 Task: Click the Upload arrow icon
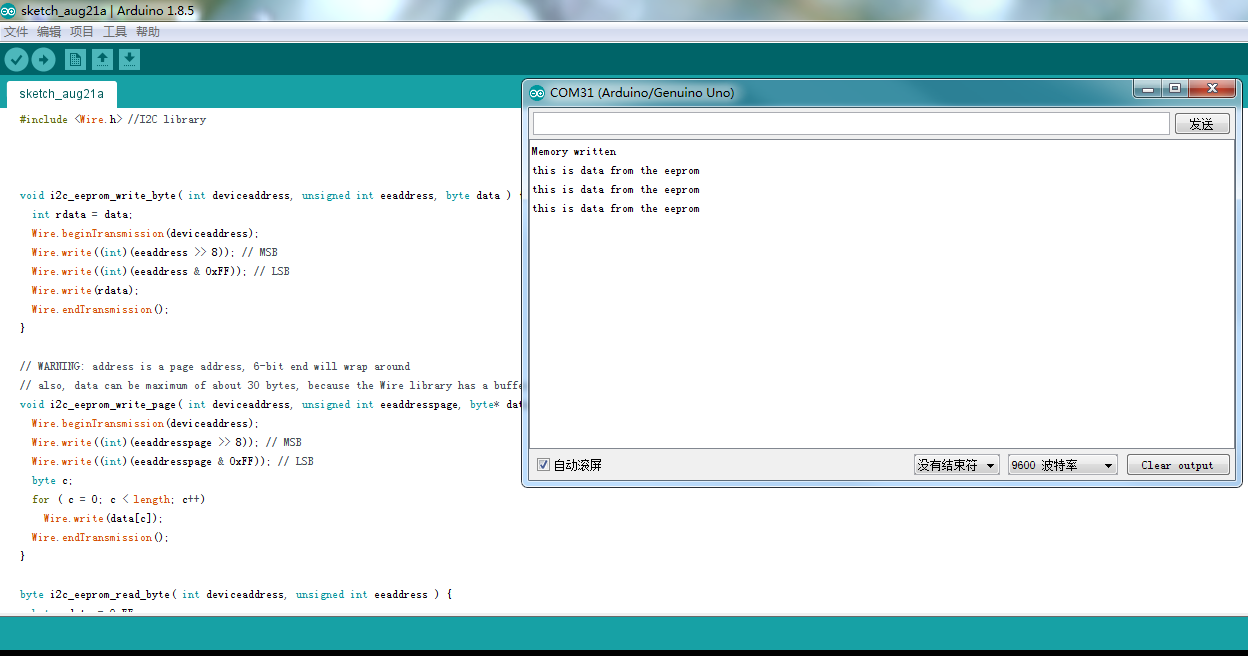43,59
